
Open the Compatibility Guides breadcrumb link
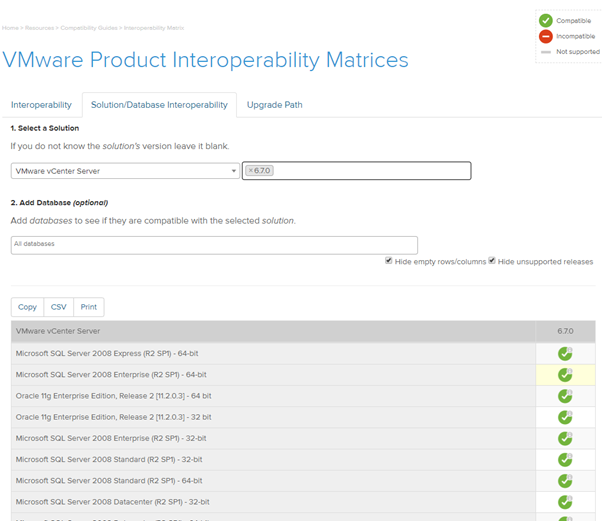point(89,28)
